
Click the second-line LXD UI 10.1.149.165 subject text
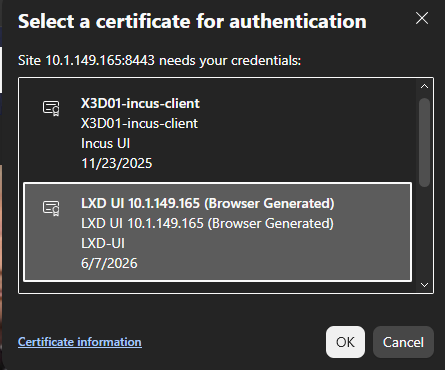[x=207, y=223]
